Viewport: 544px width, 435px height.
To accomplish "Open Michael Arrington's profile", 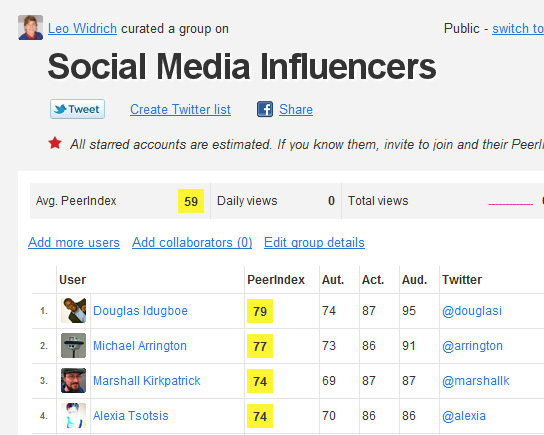I will coord(140,346).
